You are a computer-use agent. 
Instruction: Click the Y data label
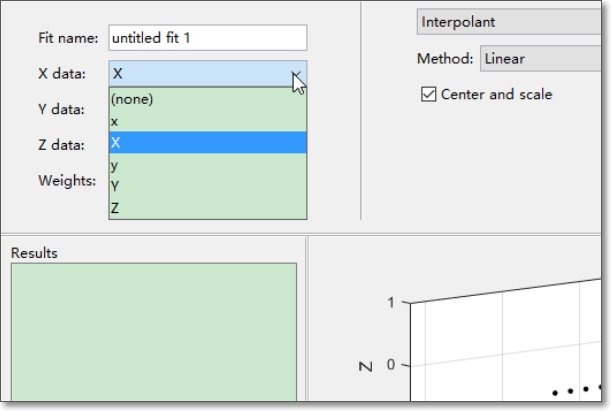pos(61,109)
